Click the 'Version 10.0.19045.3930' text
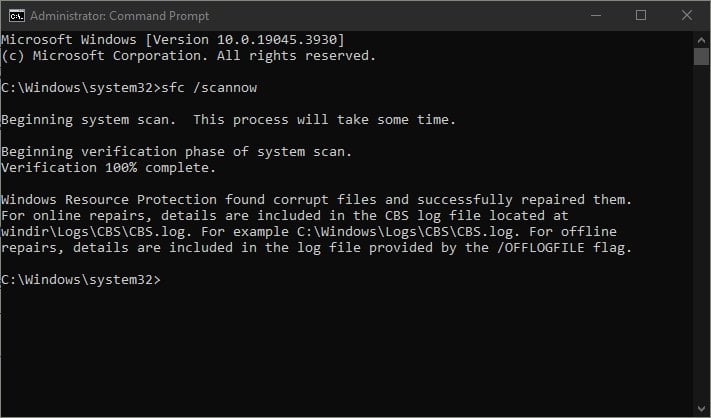711x418 pixels. (x=245, y=39)
